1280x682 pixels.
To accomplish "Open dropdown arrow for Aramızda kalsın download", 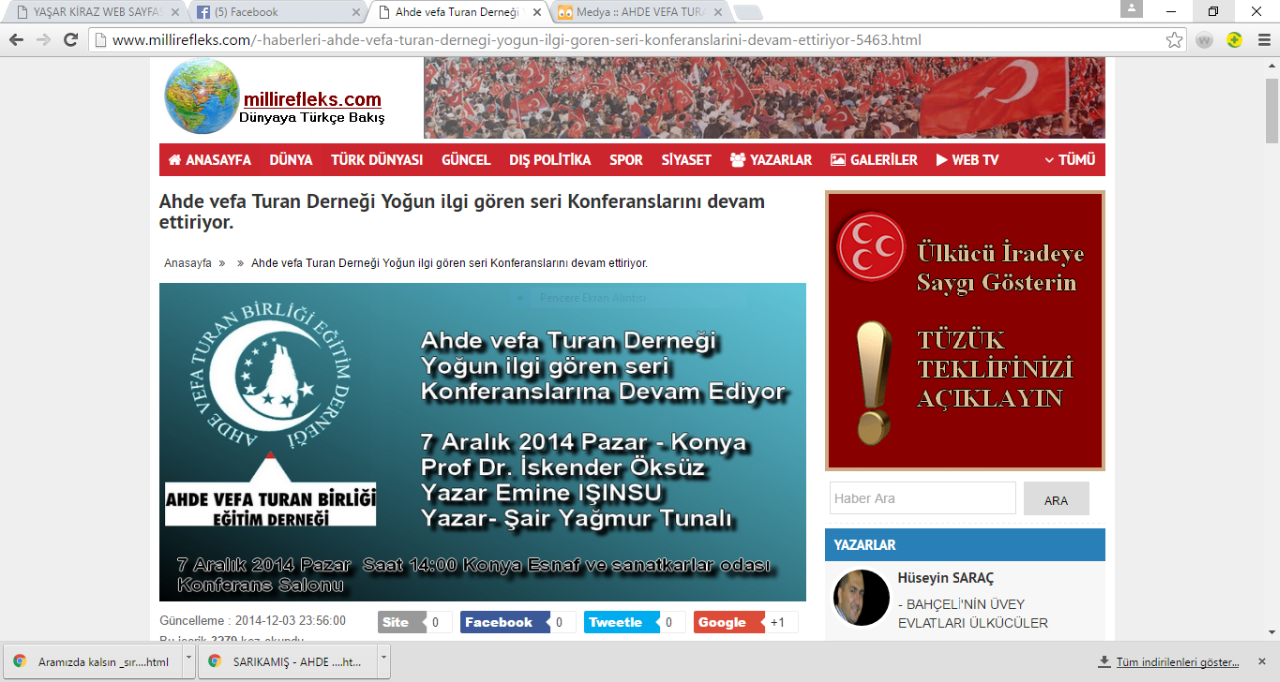I will pos(187,661).
